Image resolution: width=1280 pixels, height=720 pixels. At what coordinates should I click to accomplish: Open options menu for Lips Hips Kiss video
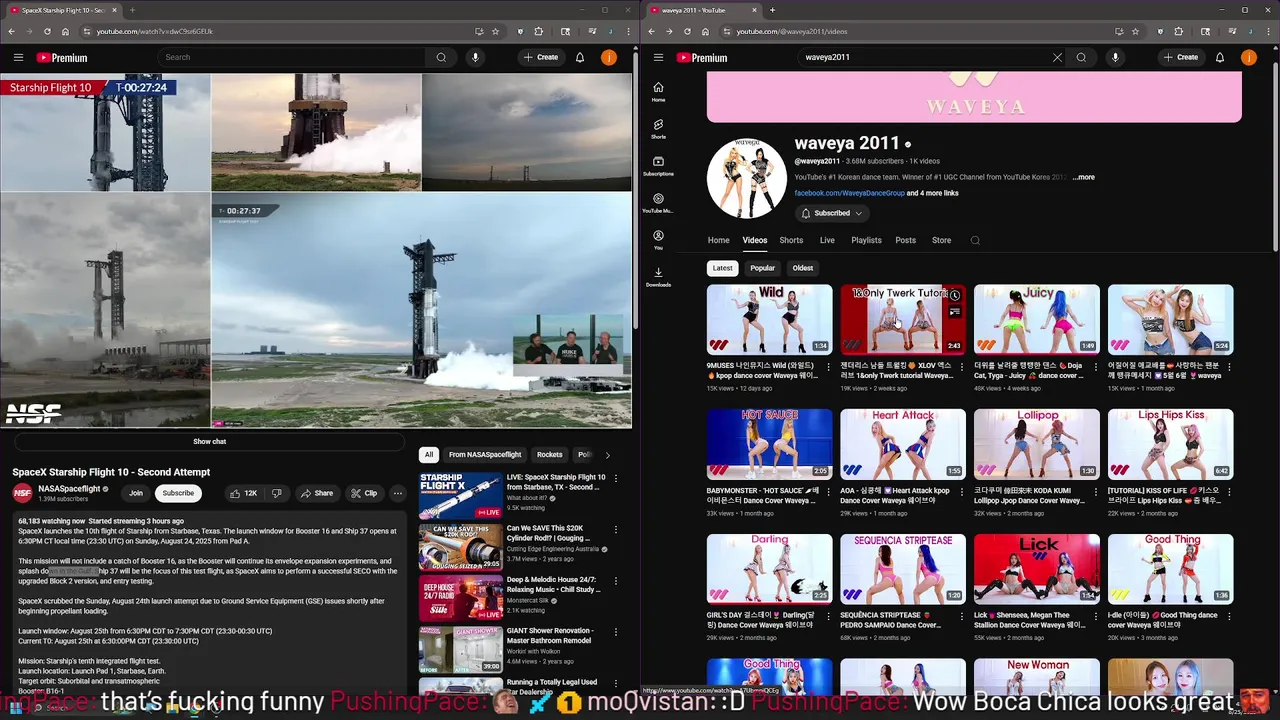1229,492
